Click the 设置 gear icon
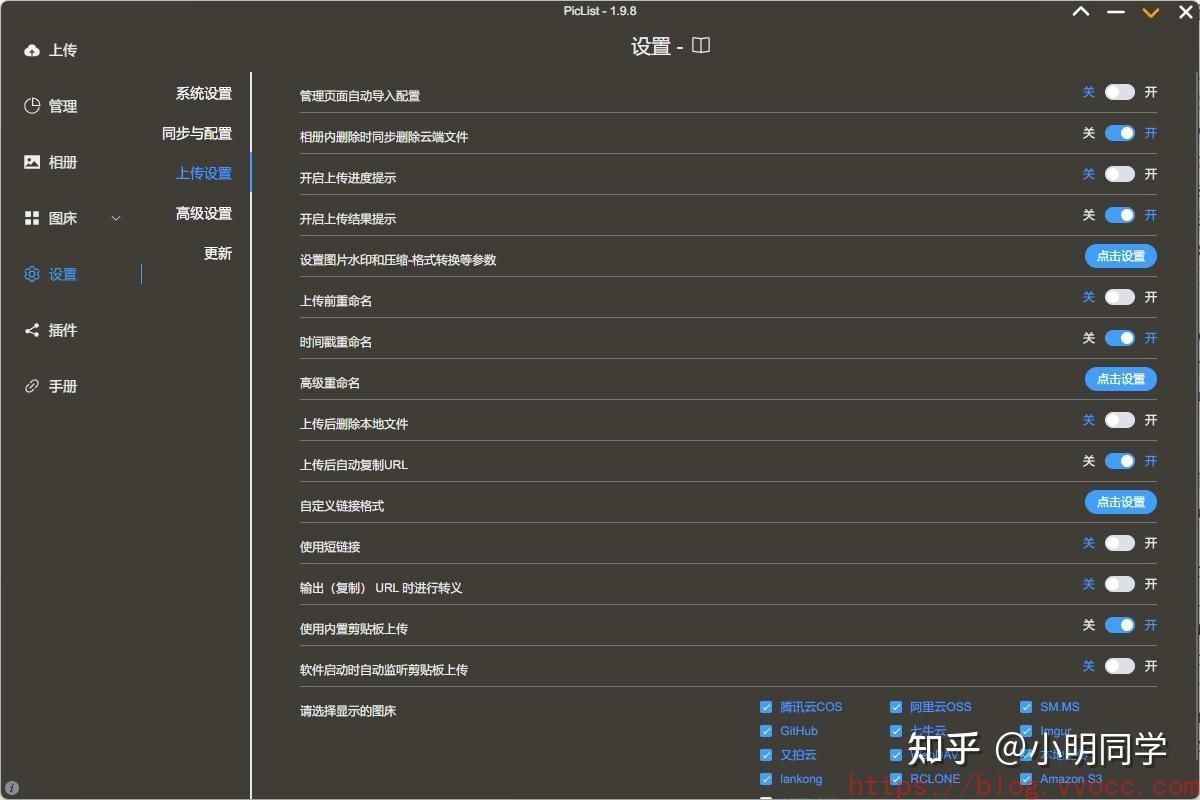The image size is (1200, 800). [32, 274]
